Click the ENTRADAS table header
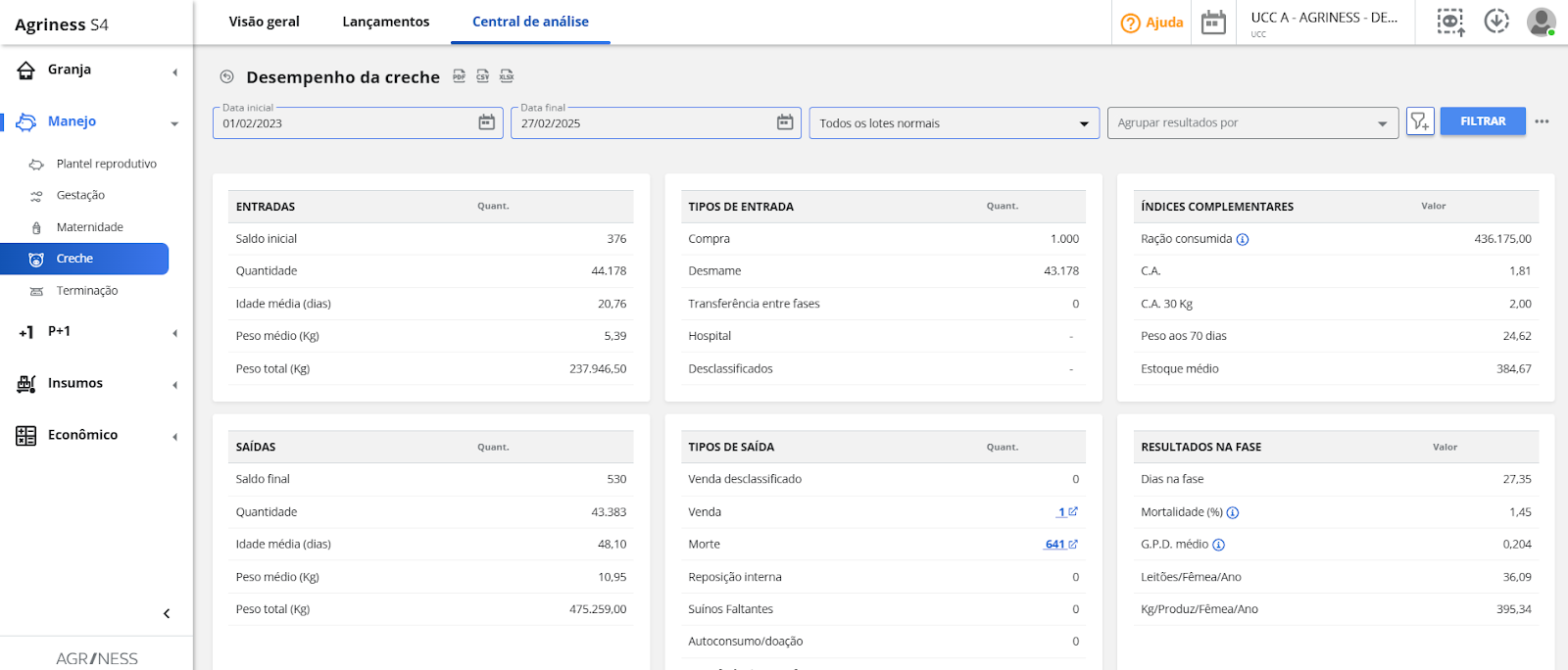 [x=430, y=207]
